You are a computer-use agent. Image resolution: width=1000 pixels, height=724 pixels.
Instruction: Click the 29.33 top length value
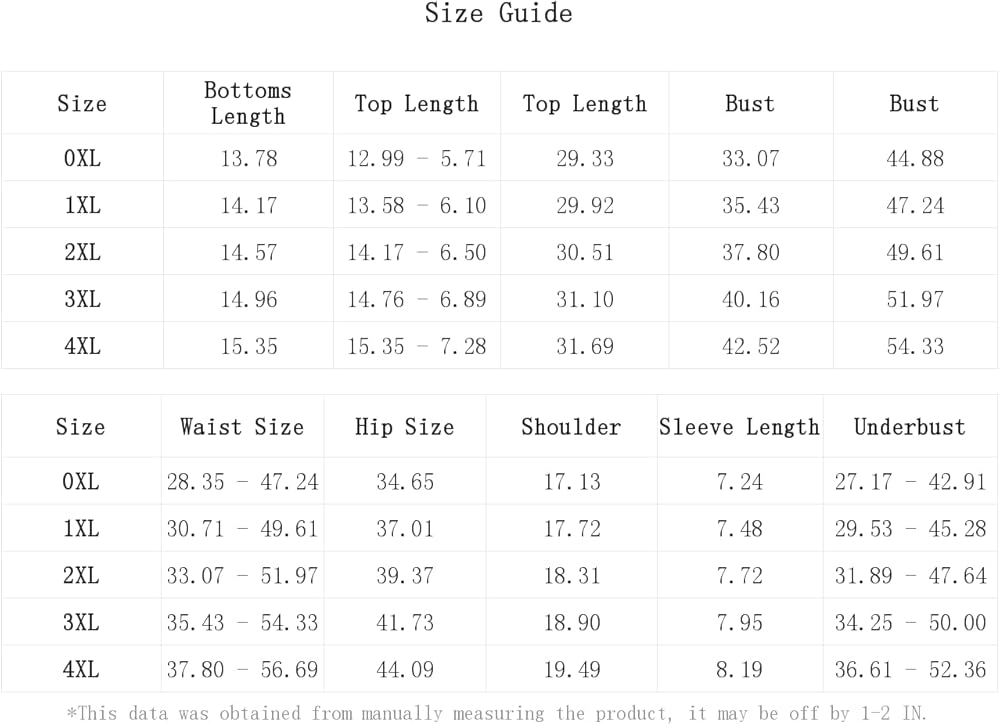click(x=585, y=158)
